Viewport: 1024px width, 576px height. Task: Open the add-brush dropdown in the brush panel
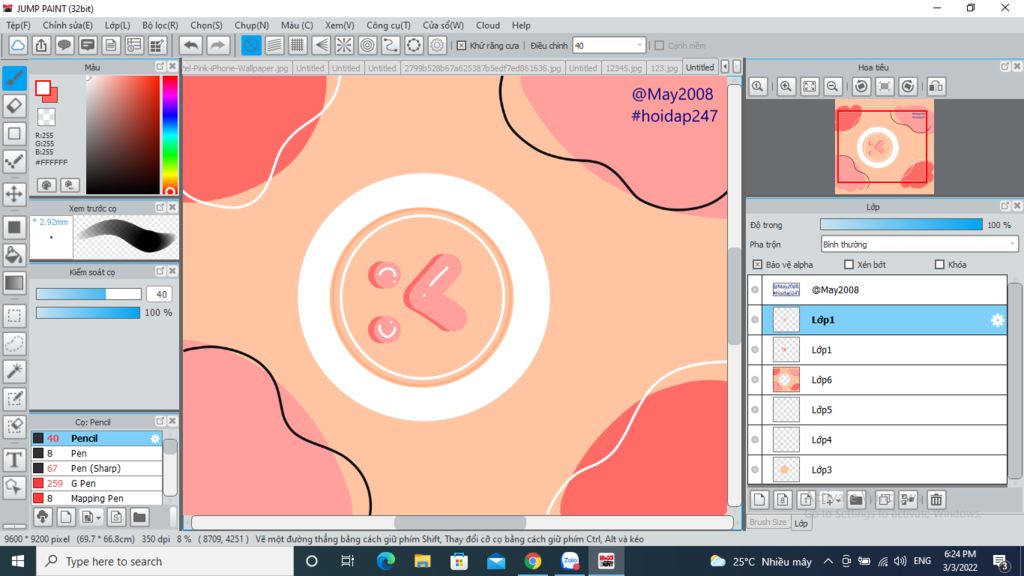point(90,517)
